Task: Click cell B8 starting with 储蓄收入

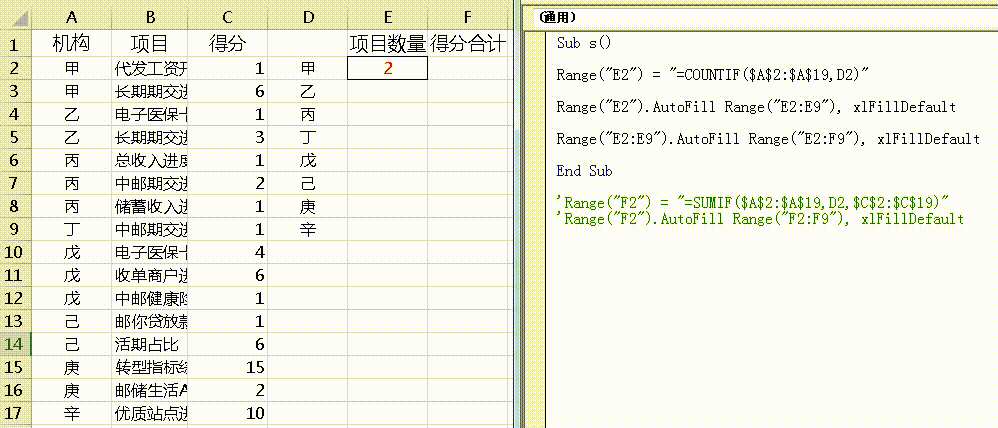Action: point(150,206)
